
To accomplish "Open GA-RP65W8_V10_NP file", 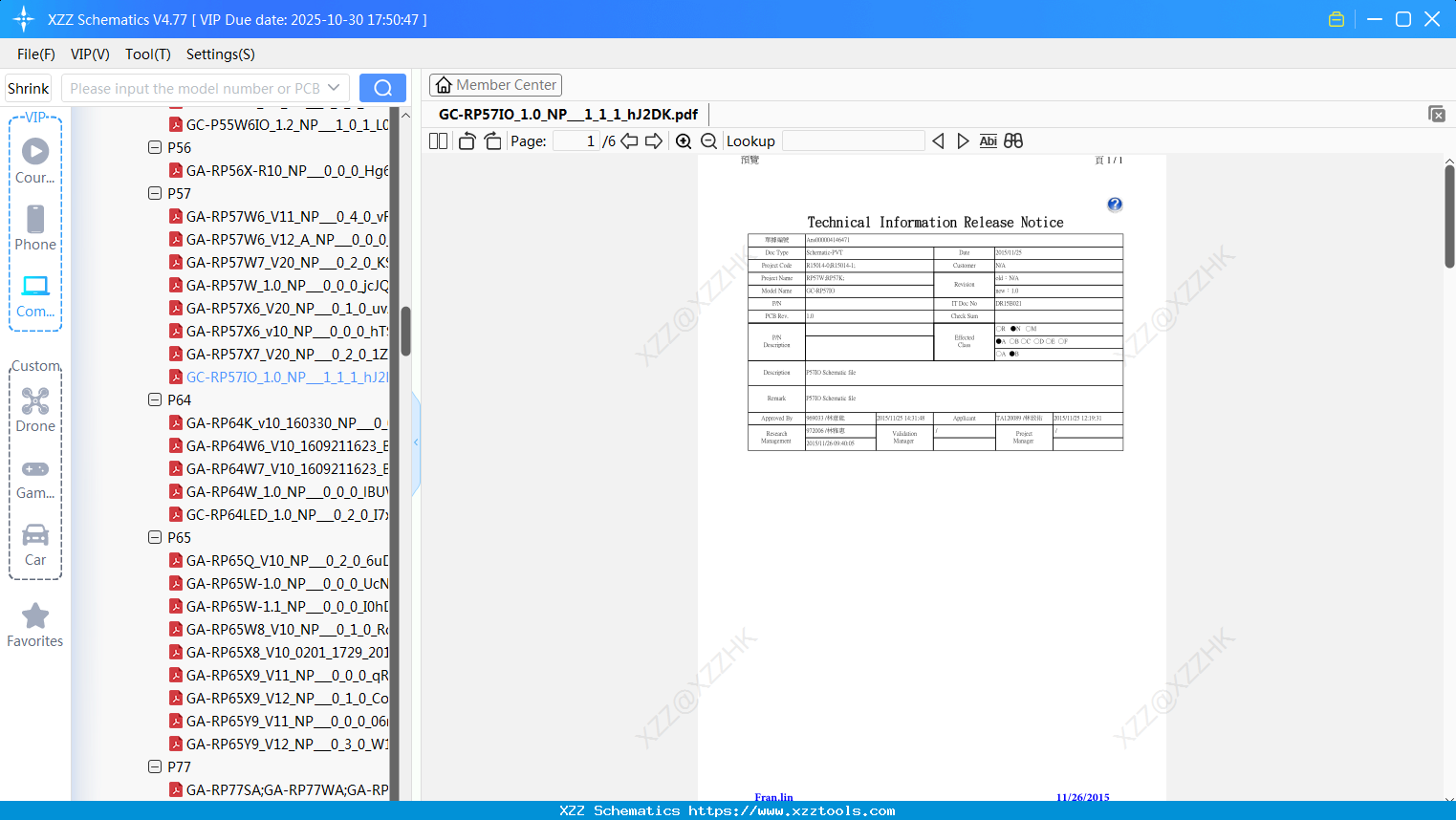I will coord(278,630).
